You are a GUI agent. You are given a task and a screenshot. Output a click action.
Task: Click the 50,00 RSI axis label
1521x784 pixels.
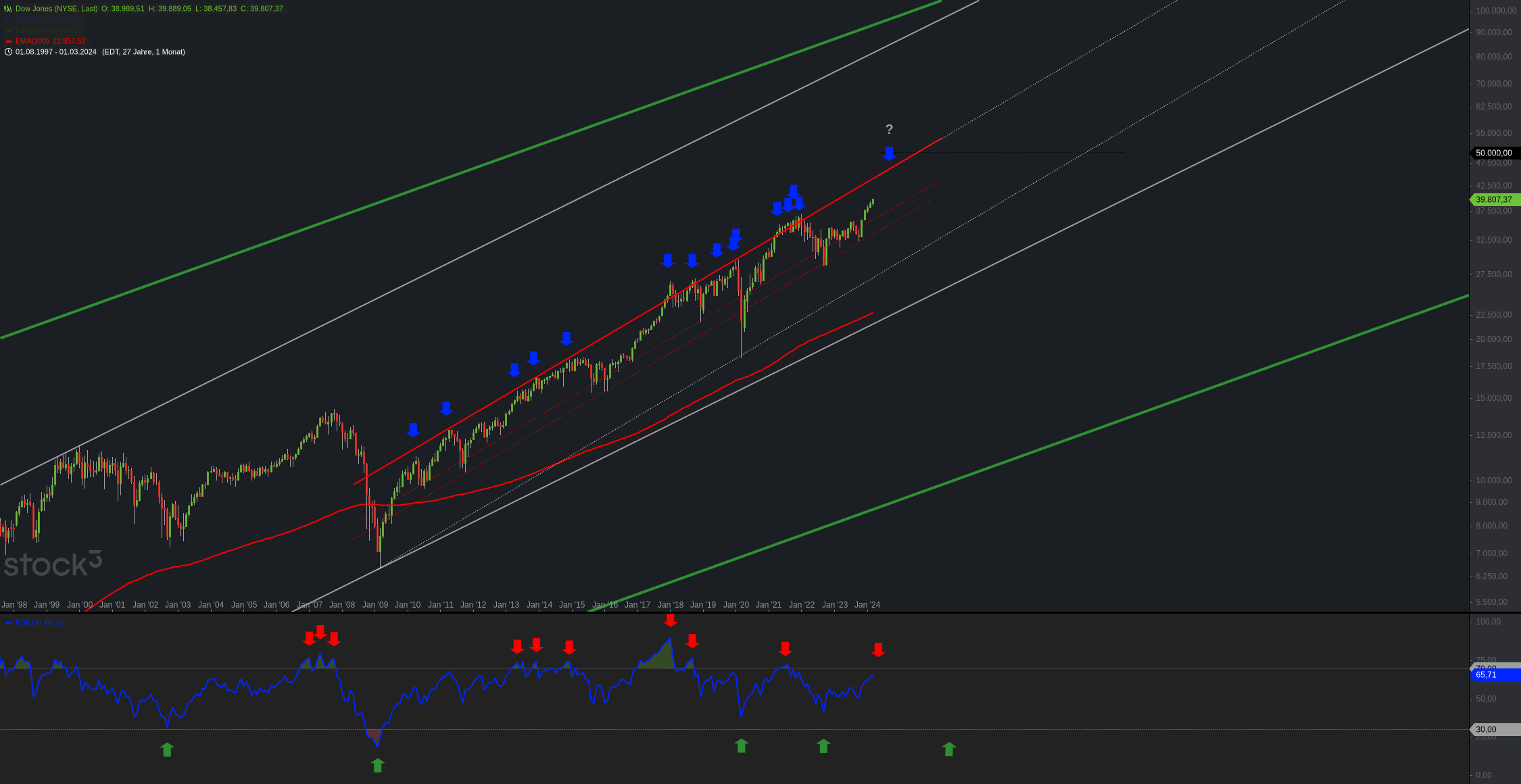[1486, 699]
